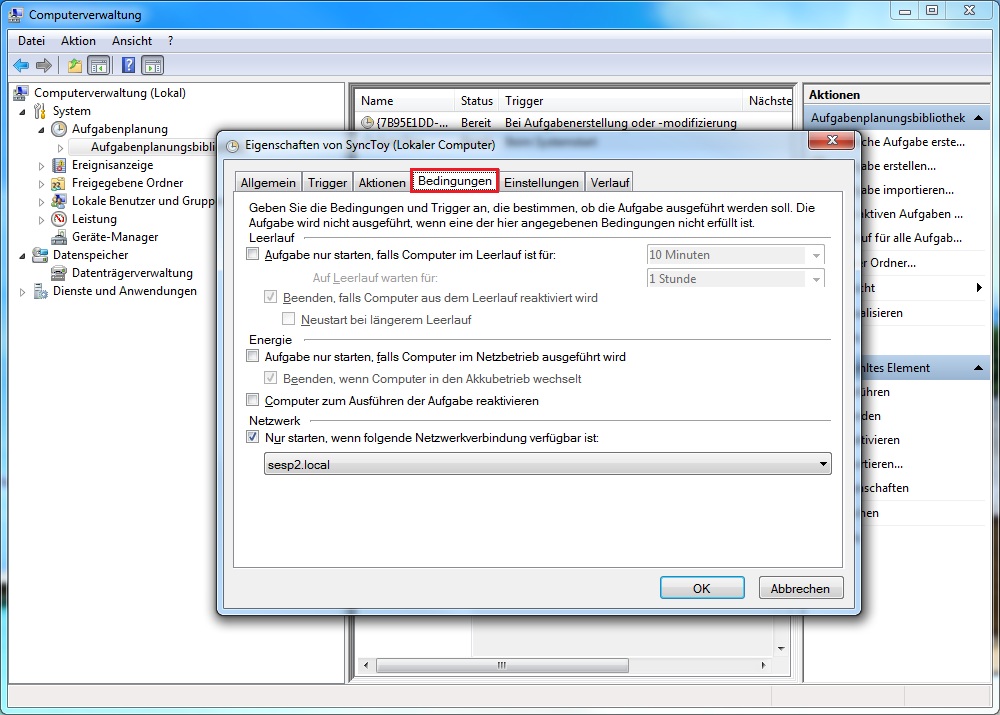The width and height of the screenshot is (1000, 715).
Task: Open the 1 Stunde wait-for-idle dropdown
Action: [735, 278]
